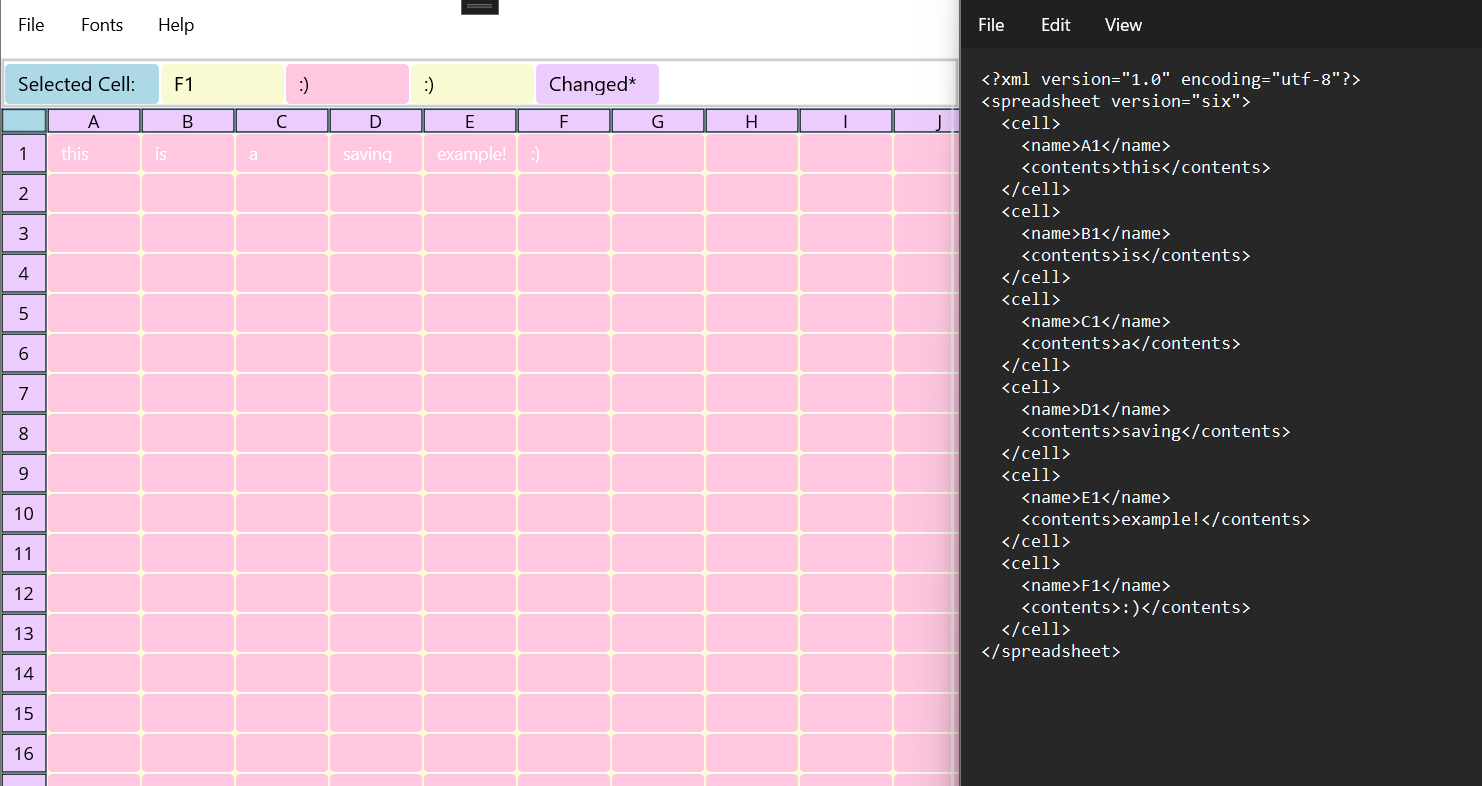
Task: Click row header 5
Action: [x=24, y=313]
